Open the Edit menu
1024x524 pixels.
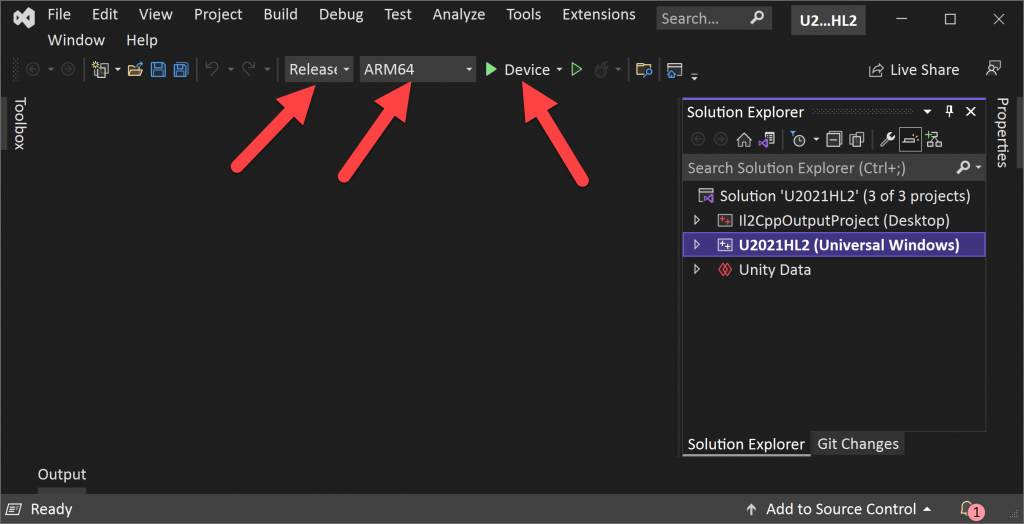(104, 14)
